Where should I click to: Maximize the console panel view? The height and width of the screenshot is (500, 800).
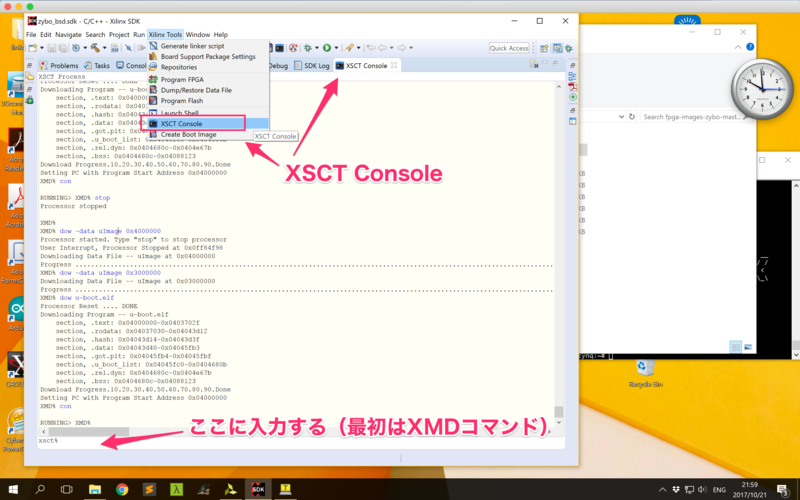tap(555, 63)
